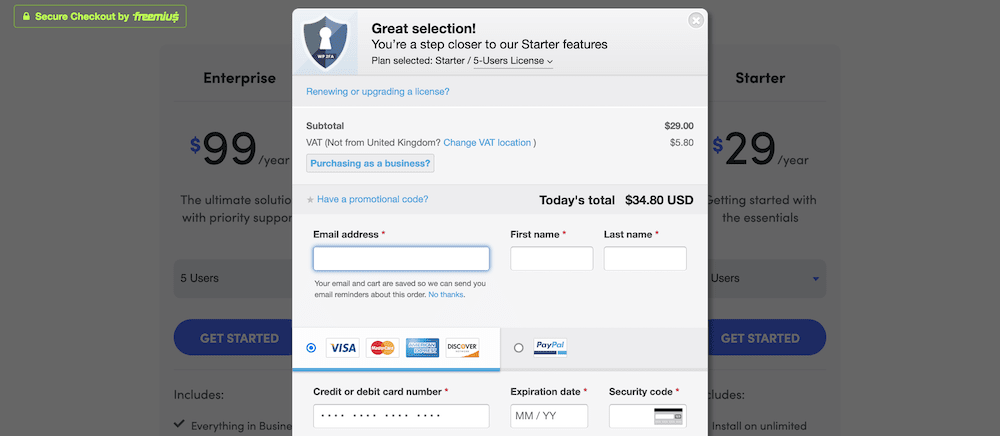
Task: Open the Enterprise 5 Users dropdown
Action: [x=233, y=279]
